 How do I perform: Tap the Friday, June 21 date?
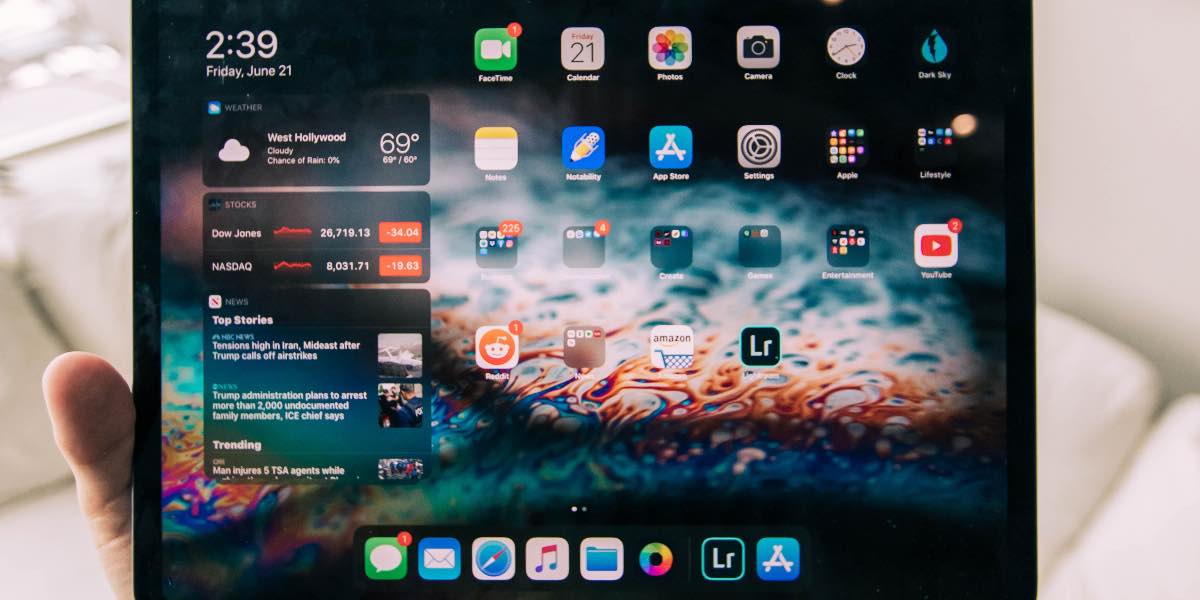point(249,72)
